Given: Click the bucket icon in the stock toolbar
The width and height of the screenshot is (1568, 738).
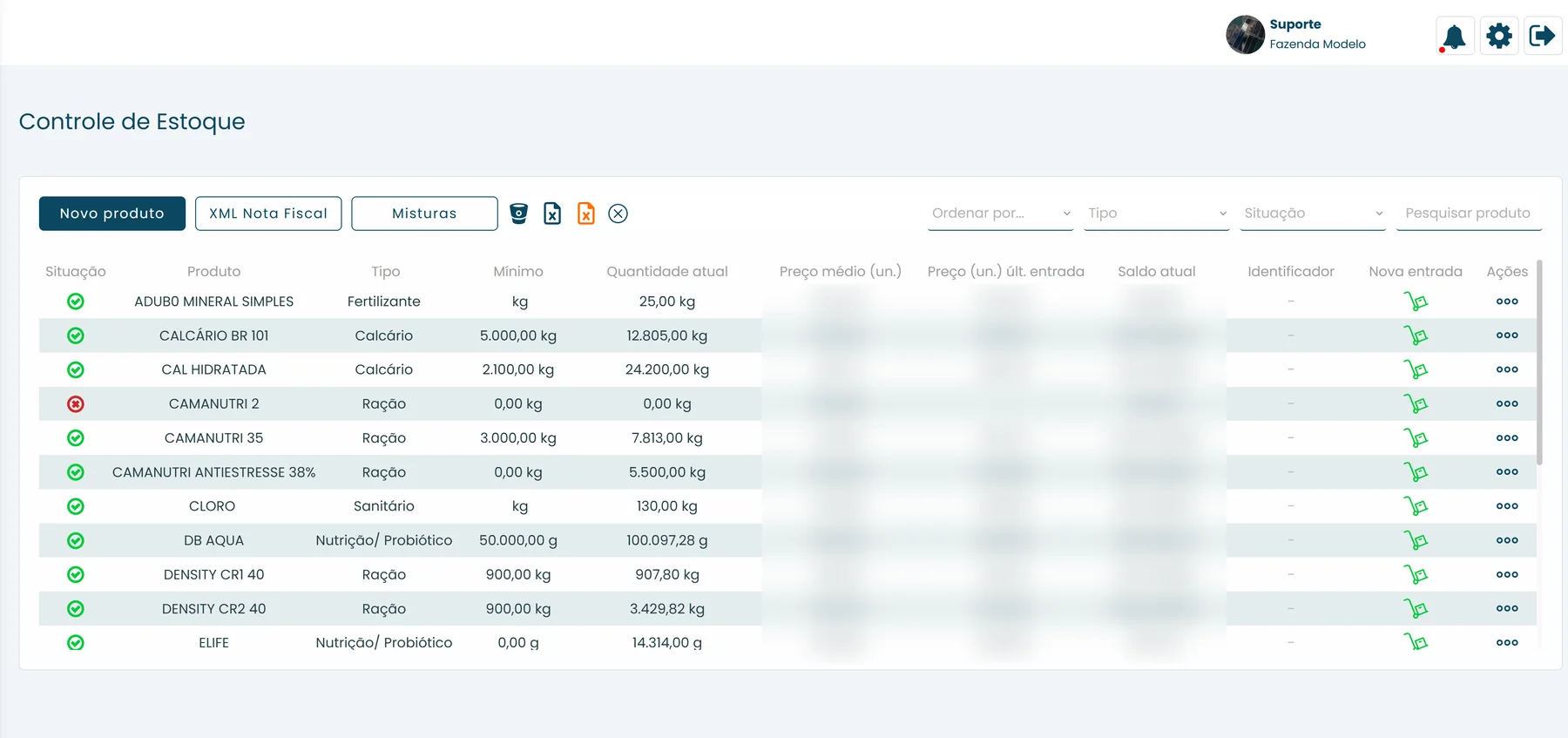Looking at the screenshot, I should pos(519,213).
